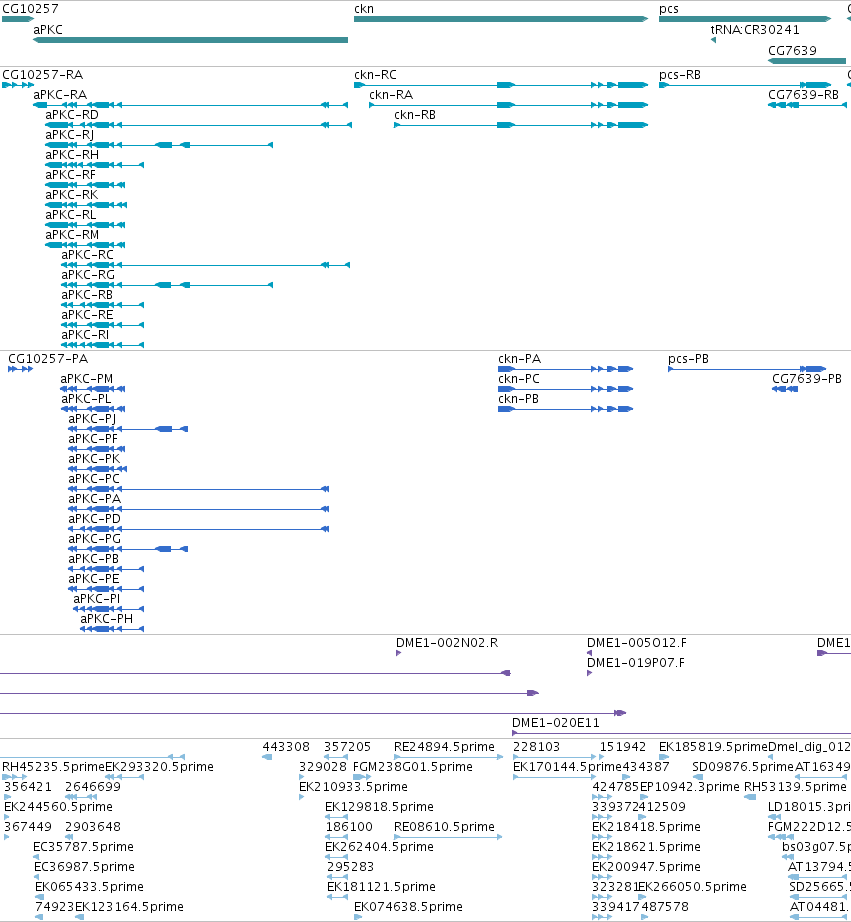Click the CG10257-RA transcript label
The width and height of the screenshot is (851, 922).
click(42, 75)
